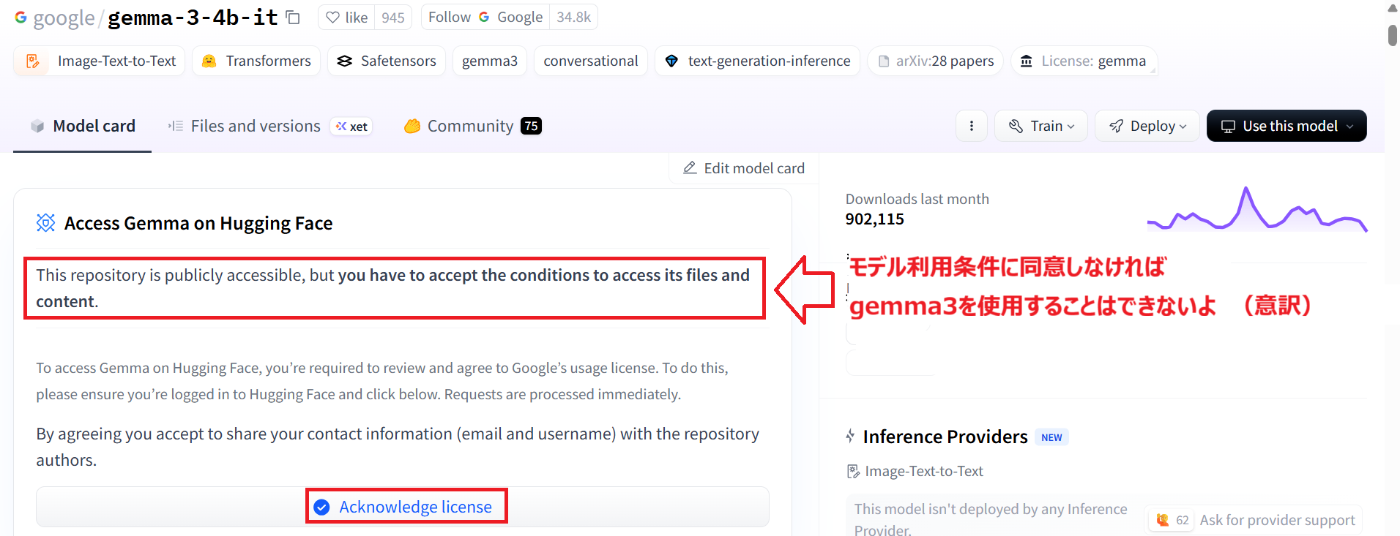Open the text-generation-inference tag
The width and height of the screenshot is (1400, 536).
757,61
